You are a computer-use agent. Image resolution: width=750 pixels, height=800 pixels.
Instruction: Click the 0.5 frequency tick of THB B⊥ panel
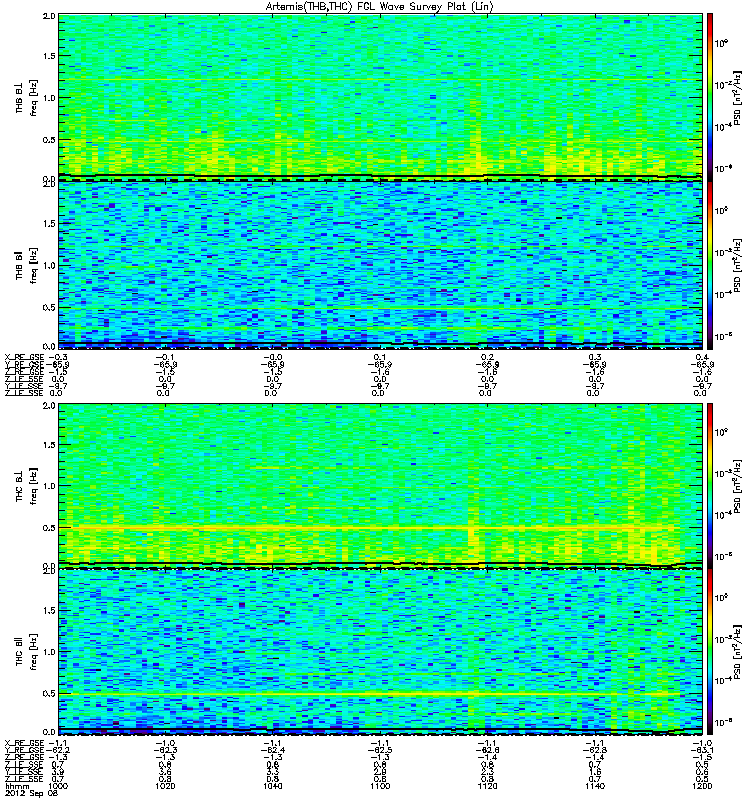point(49,140)
